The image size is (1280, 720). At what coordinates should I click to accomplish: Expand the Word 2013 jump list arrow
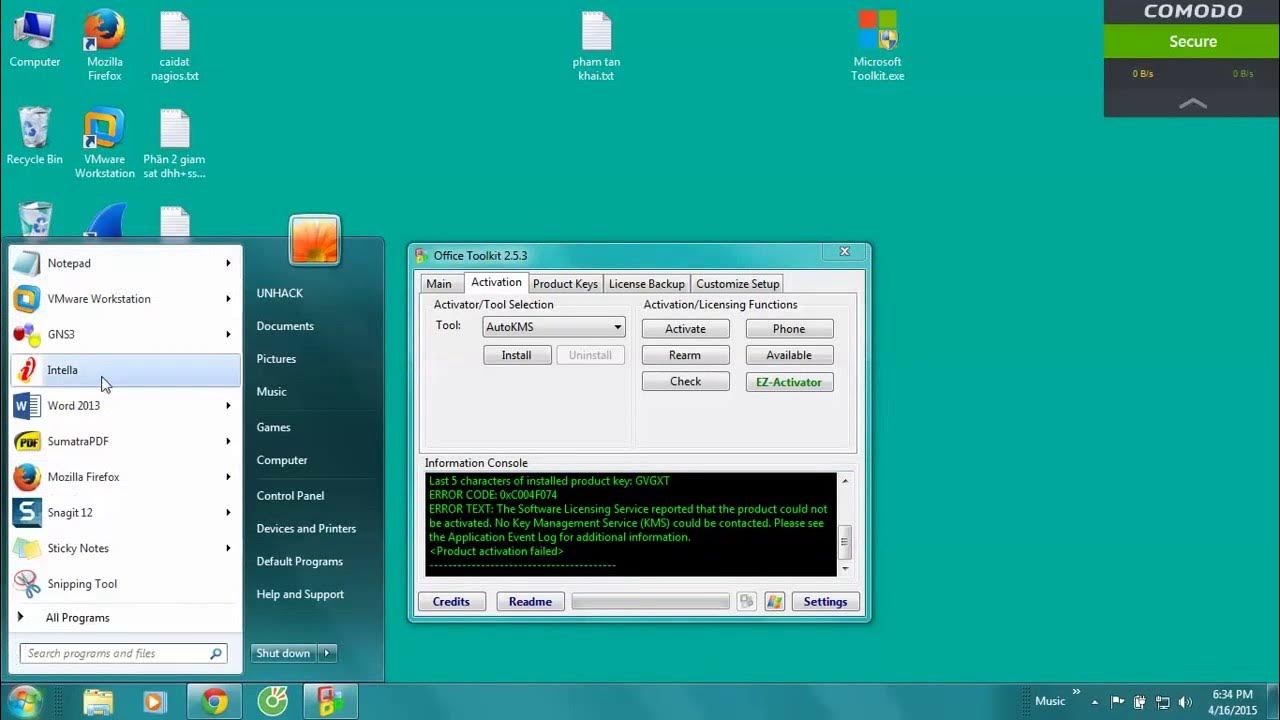228,405
